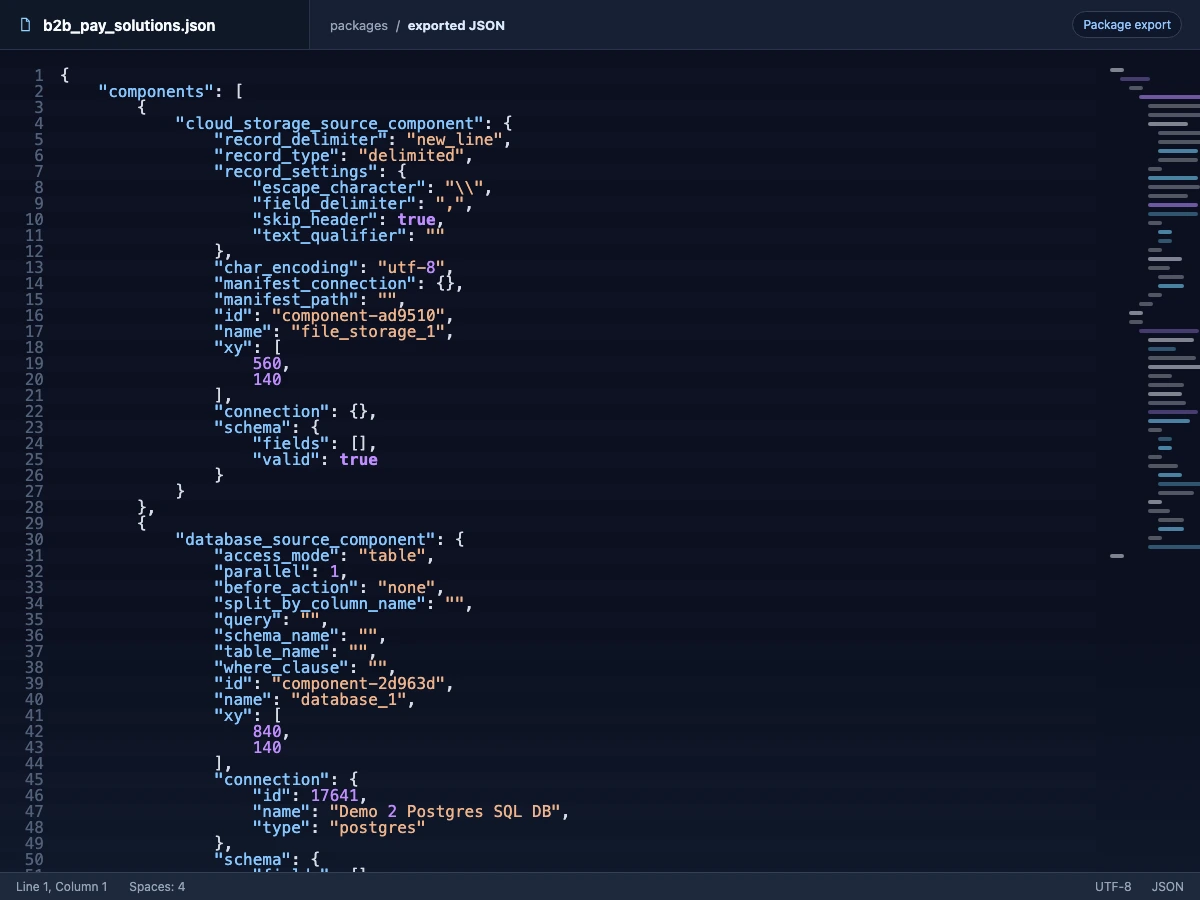Click the "database_1" name value

click(x=349, y=699)
